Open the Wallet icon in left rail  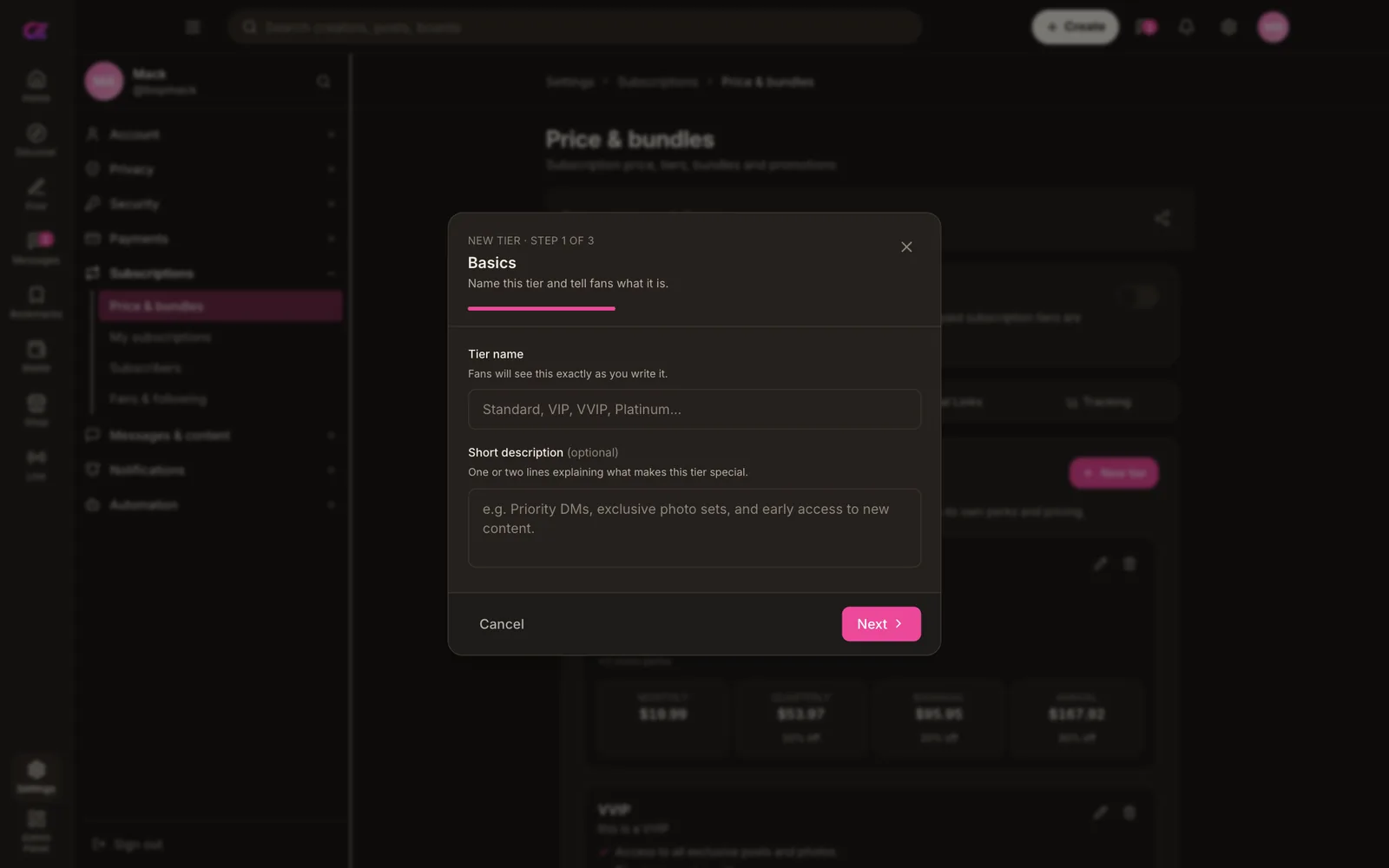tap(36, 355)
